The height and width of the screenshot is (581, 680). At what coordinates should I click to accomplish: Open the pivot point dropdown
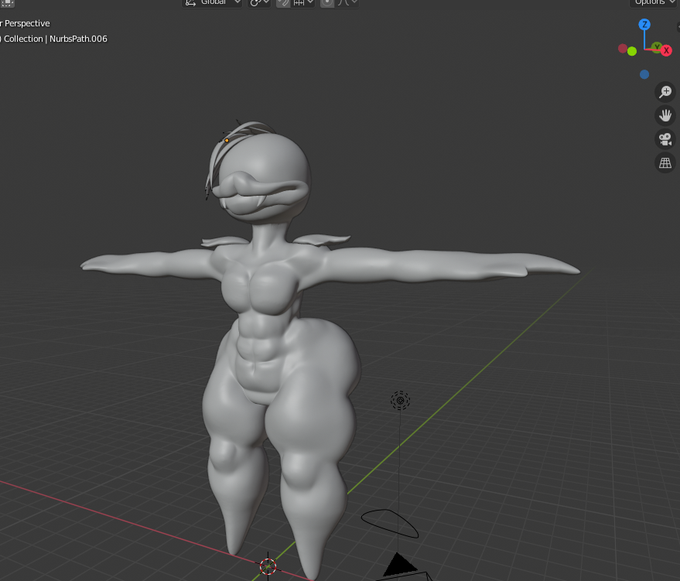259,3
